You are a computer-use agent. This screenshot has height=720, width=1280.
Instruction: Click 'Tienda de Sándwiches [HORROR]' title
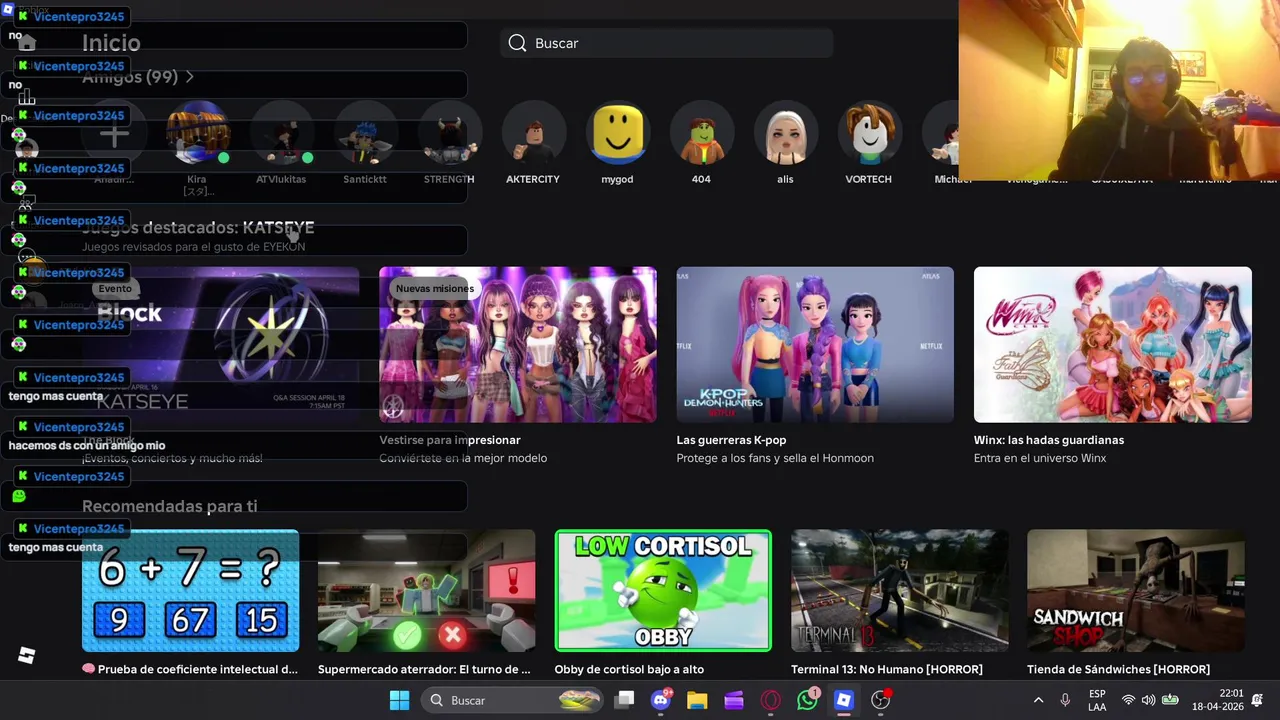pos(1118,669)
